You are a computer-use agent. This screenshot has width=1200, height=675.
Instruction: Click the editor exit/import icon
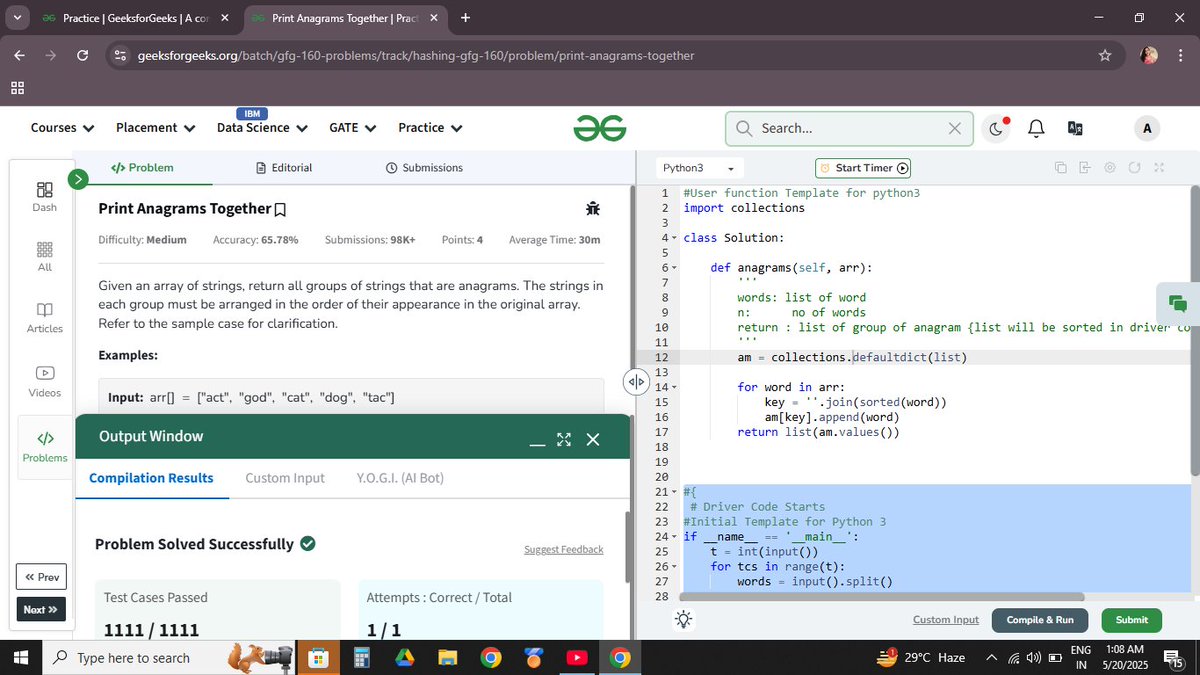[1085, 168]
